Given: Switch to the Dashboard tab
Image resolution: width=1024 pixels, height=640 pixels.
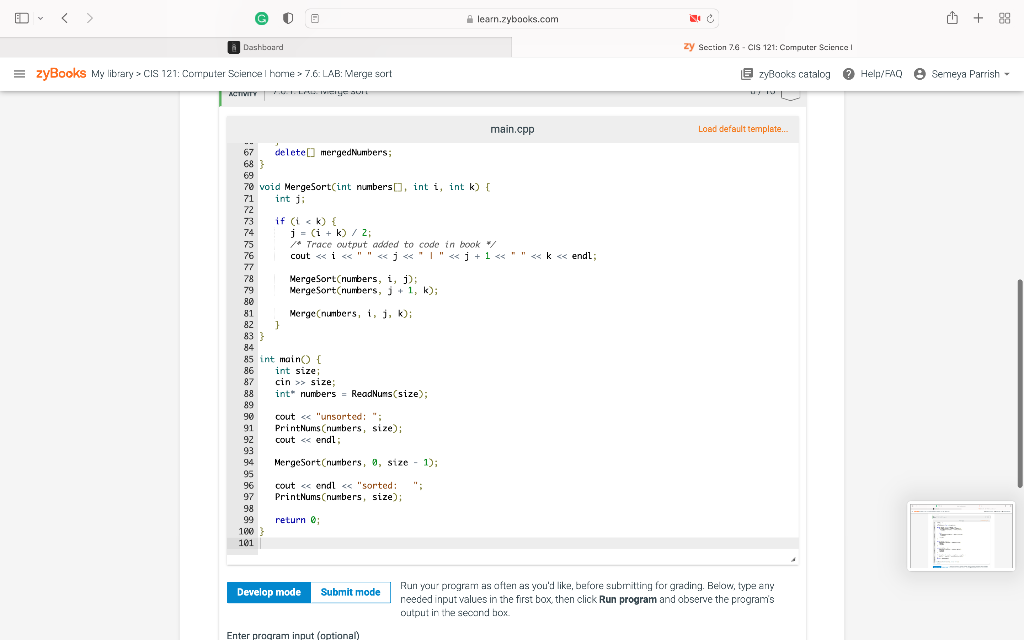Looking at the screenshot, I should (260, 46).
